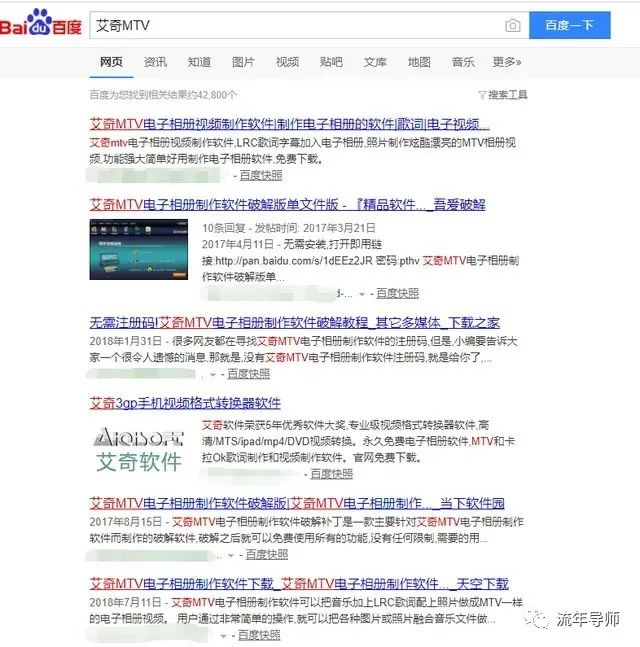Open the 知道 tab

pyautogui.click(x=199, y=62)
